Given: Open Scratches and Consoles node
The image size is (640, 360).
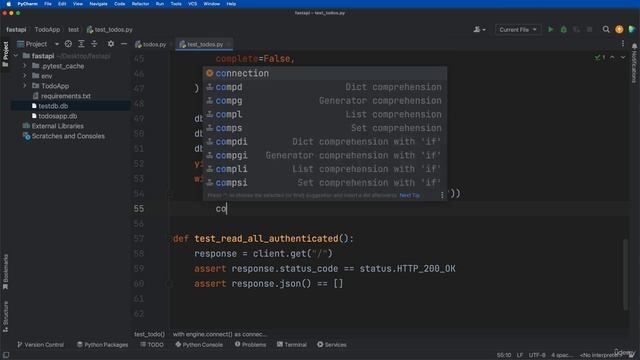Looking at the screenshot, I should [x=68, y=136].
